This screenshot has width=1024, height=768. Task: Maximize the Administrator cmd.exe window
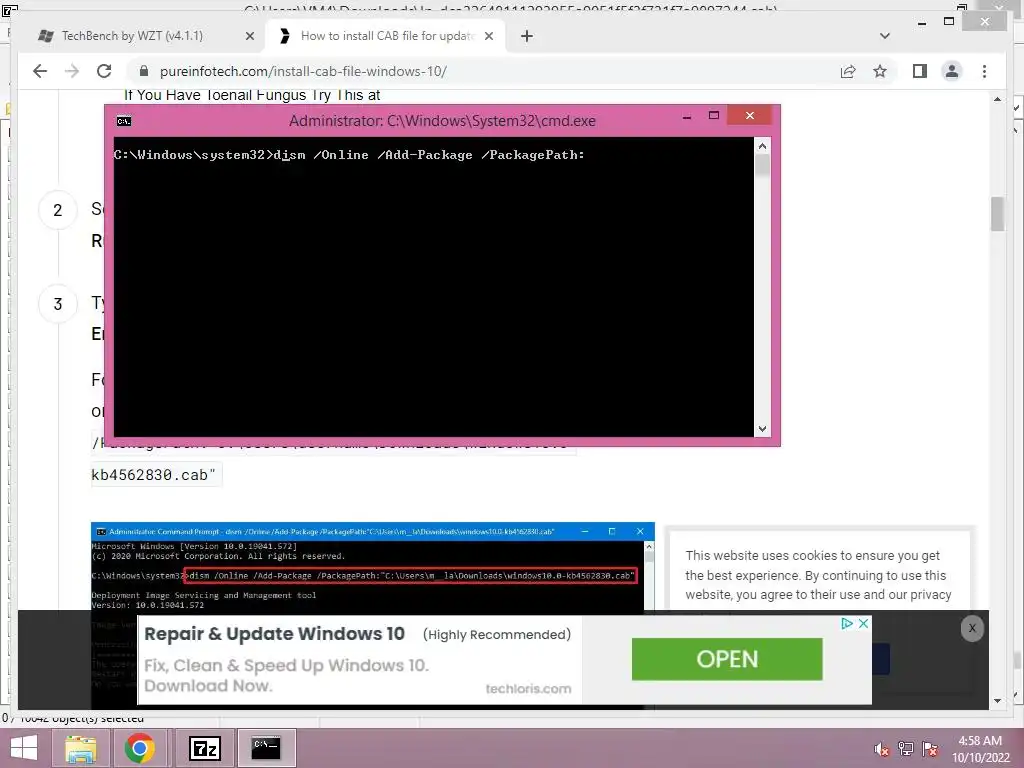pyautogui.click(x=714, y=116)
